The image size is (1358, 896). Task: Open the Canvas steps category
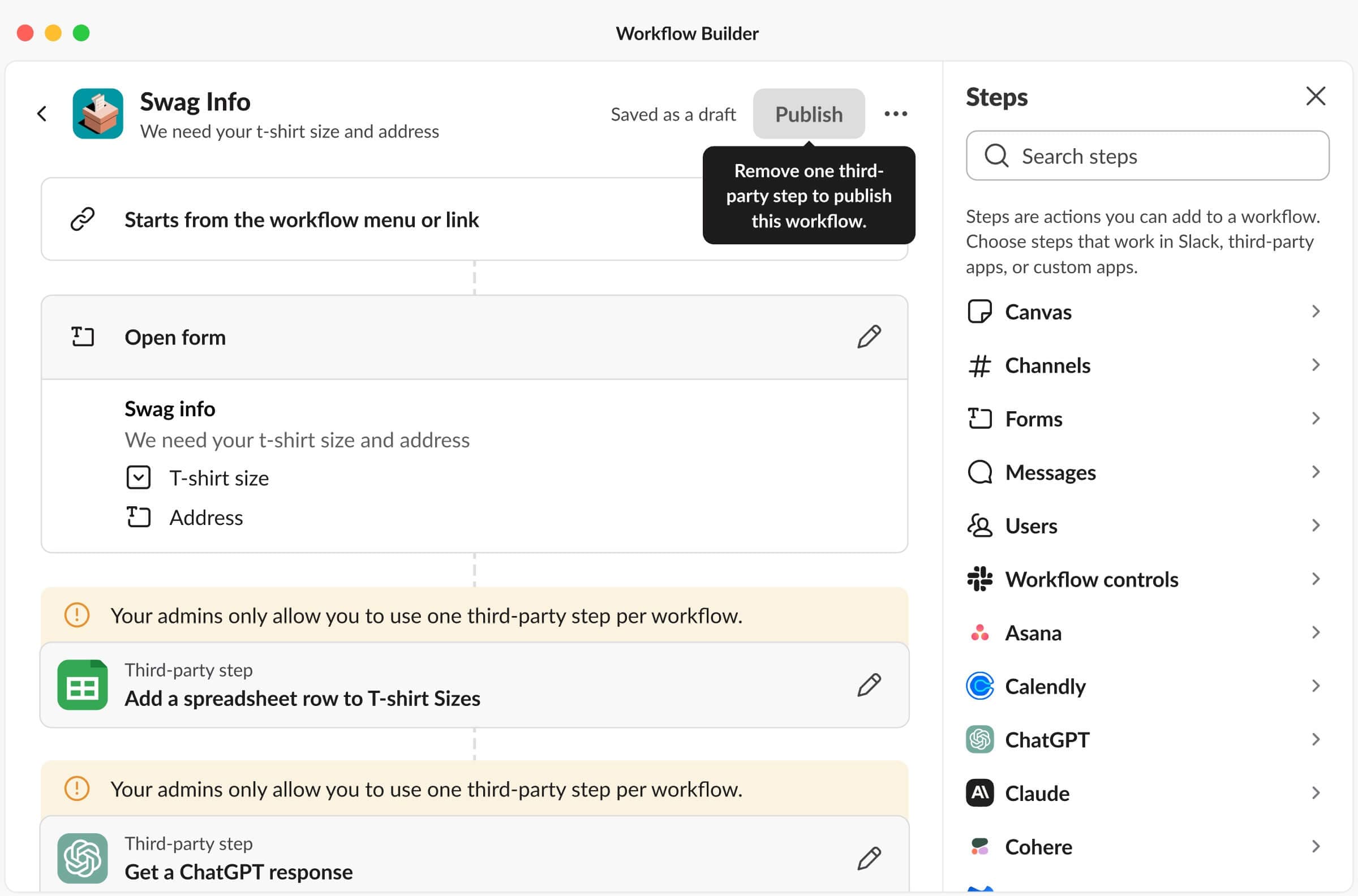1147,312
